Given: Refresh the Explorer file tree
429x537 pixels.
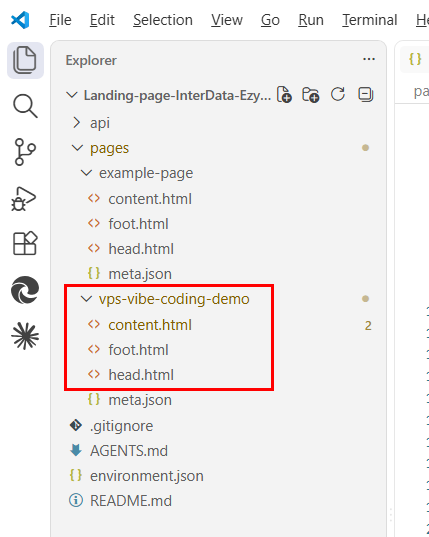Looking at the screenshot, I should click(338, 95).
